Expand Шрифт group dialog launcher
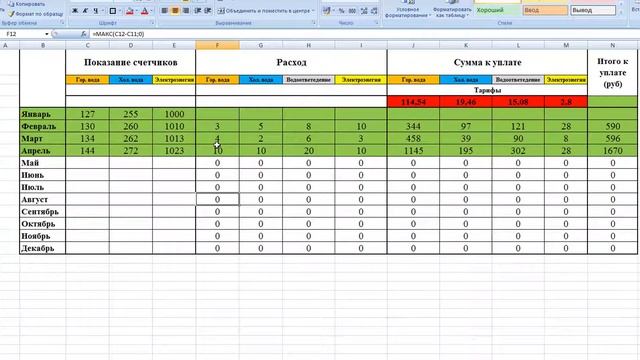The width and height of the screenshot is (640, 360). pos(152,23)
